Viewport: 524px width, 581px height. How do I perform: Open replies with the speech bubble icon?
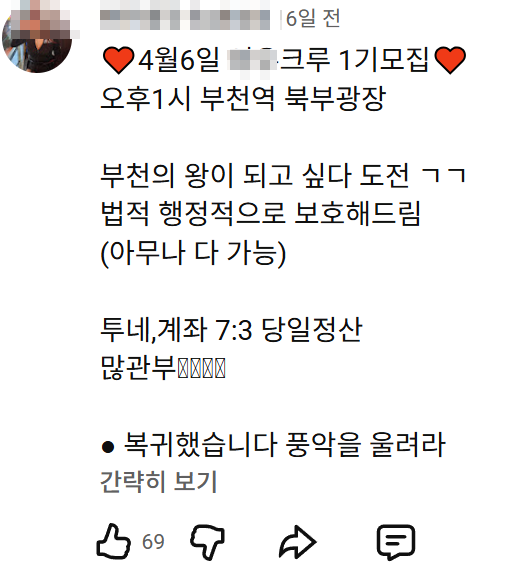(396, 542)
